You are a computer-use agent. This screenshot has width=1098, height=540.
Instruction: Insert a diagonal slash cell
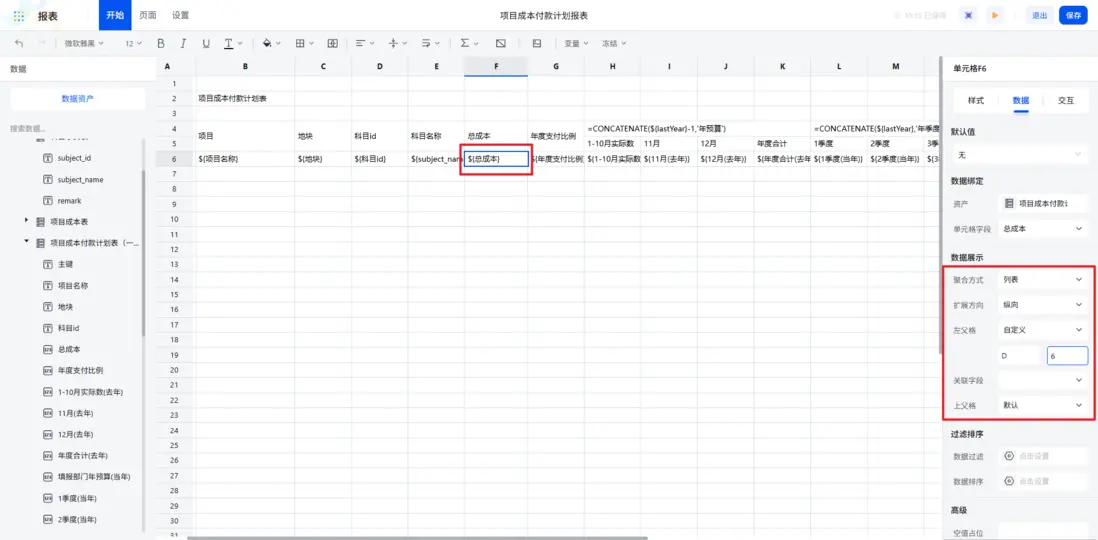(501, 43)
